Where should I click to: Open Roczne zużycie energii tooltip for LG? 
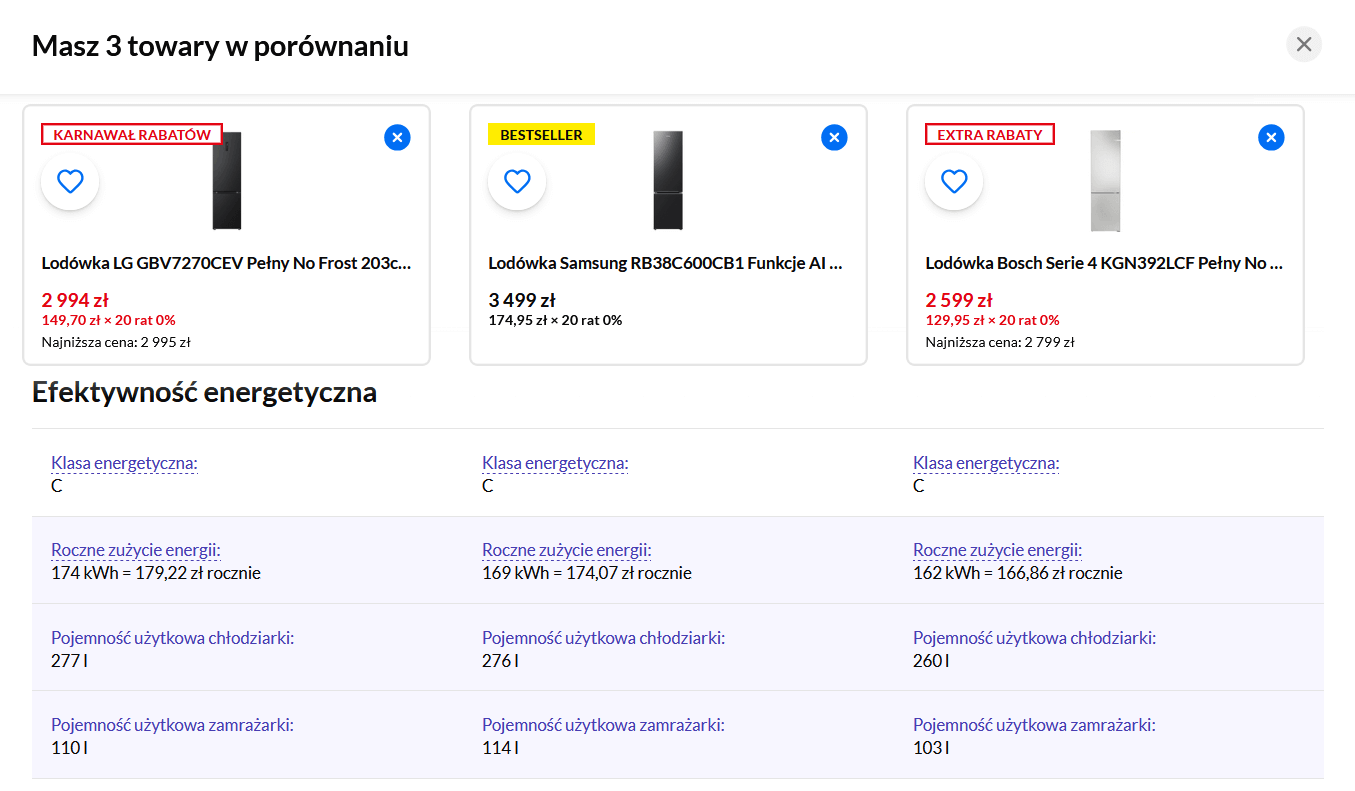[x=136, y=550]
